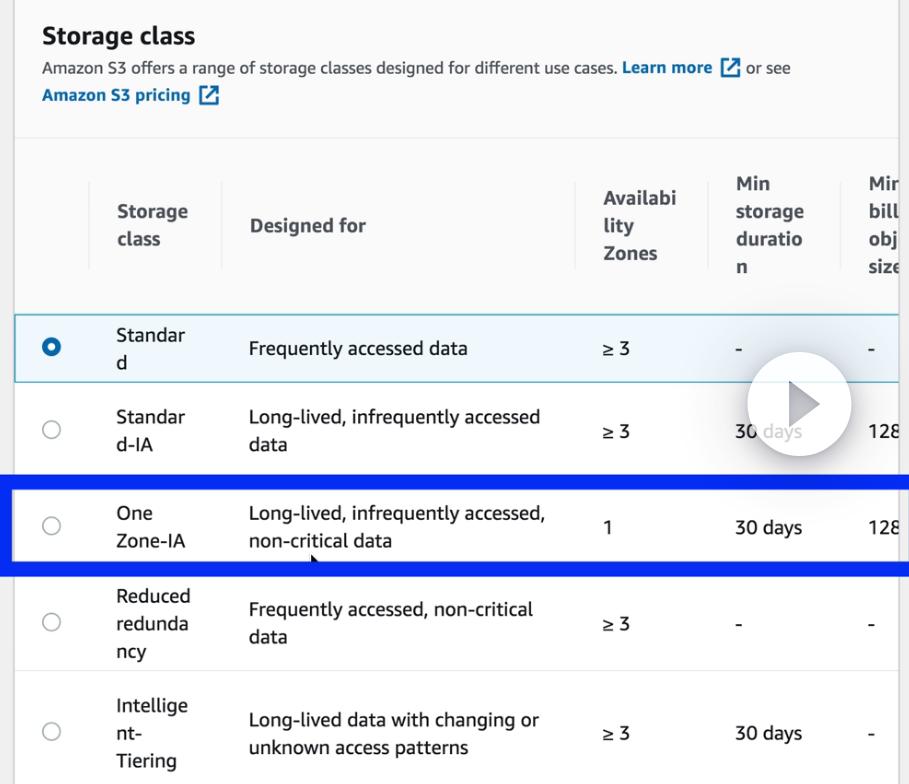Viewport: 909px width, 784px height.
Task: Click the Storage class column header
Action: coord(152,225)
